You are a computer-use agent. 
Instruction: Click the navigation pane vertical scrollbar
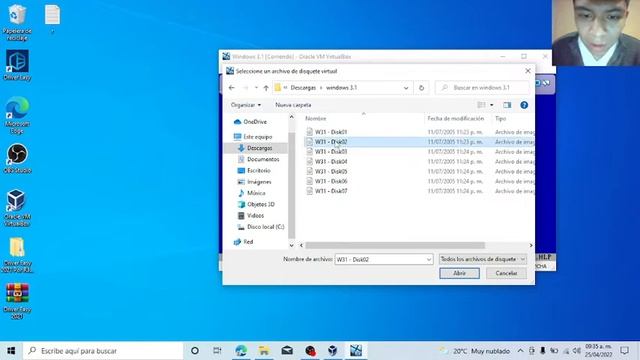(291, 186)
